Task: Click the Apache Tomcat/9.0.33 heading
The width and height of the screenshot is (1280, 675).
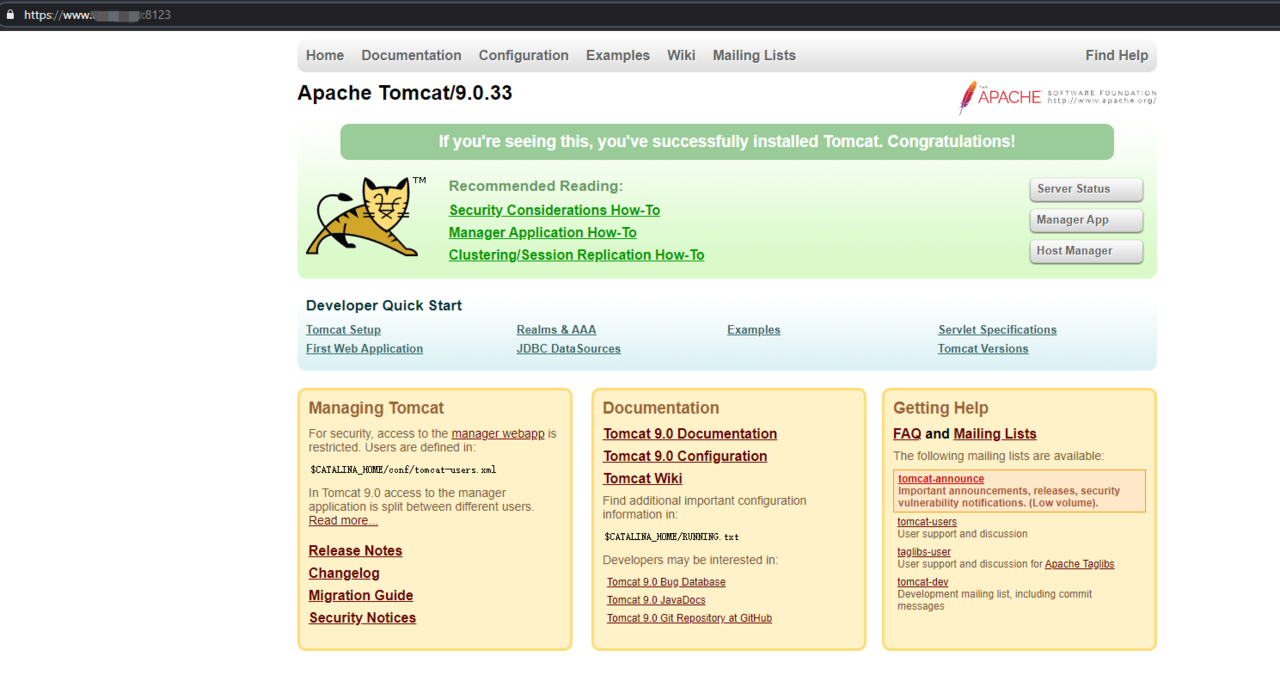Action: point(405,93)
